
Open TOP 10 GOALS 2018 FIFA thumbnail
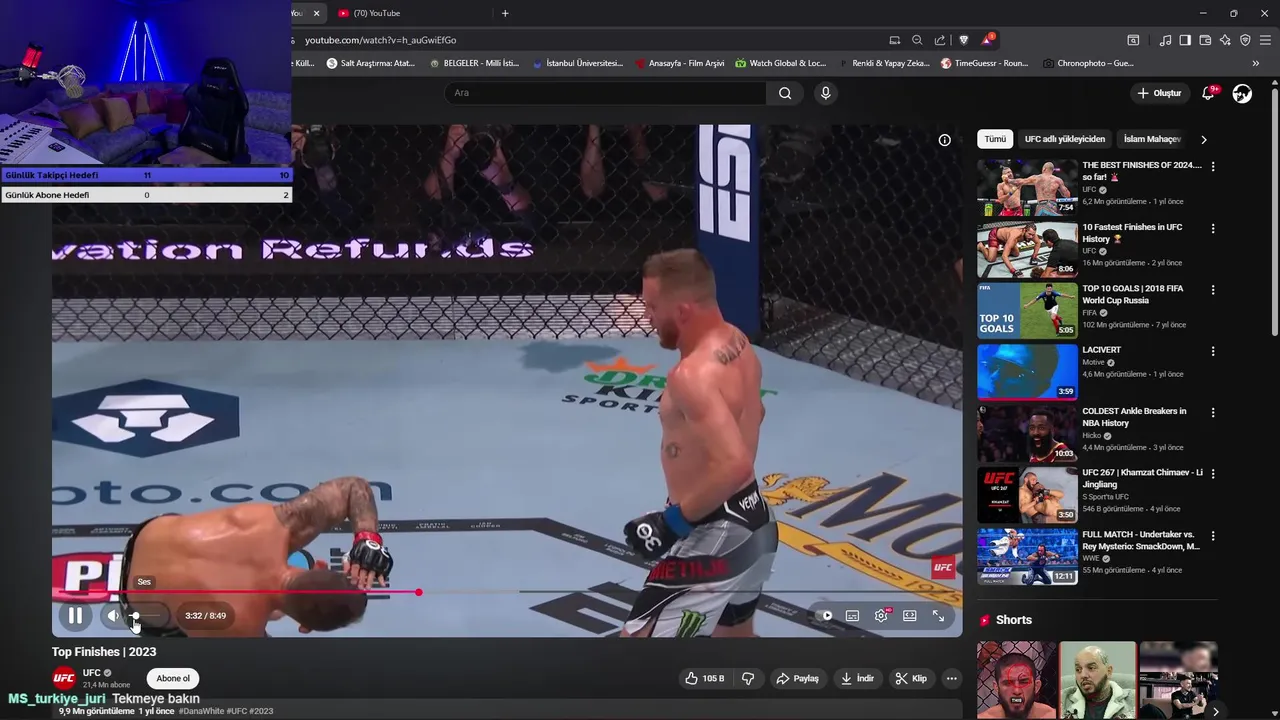[x=1027, y=310]
